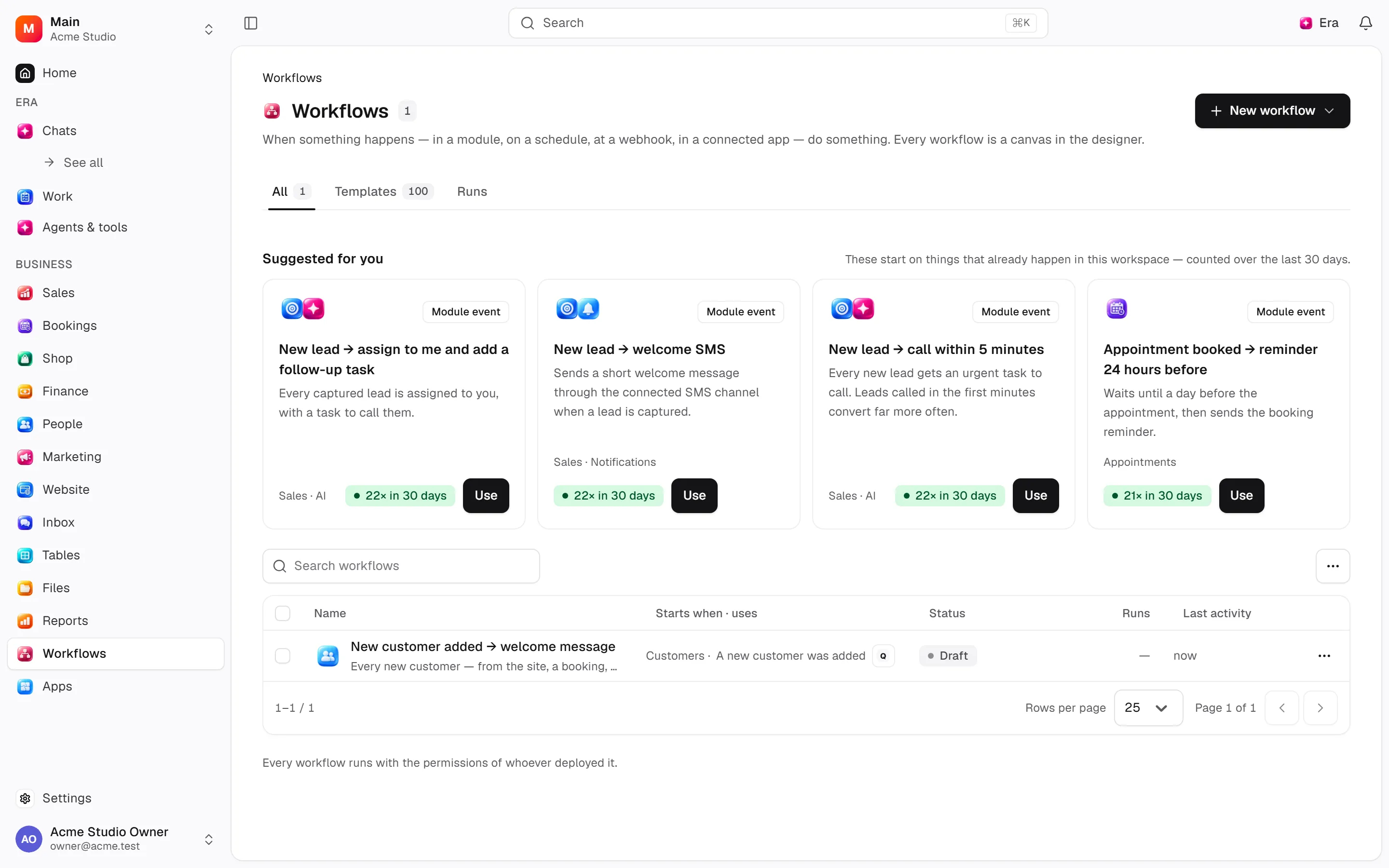Open Apps in the sidebar
Screen dimensions: 1389x868
point(115,686)
